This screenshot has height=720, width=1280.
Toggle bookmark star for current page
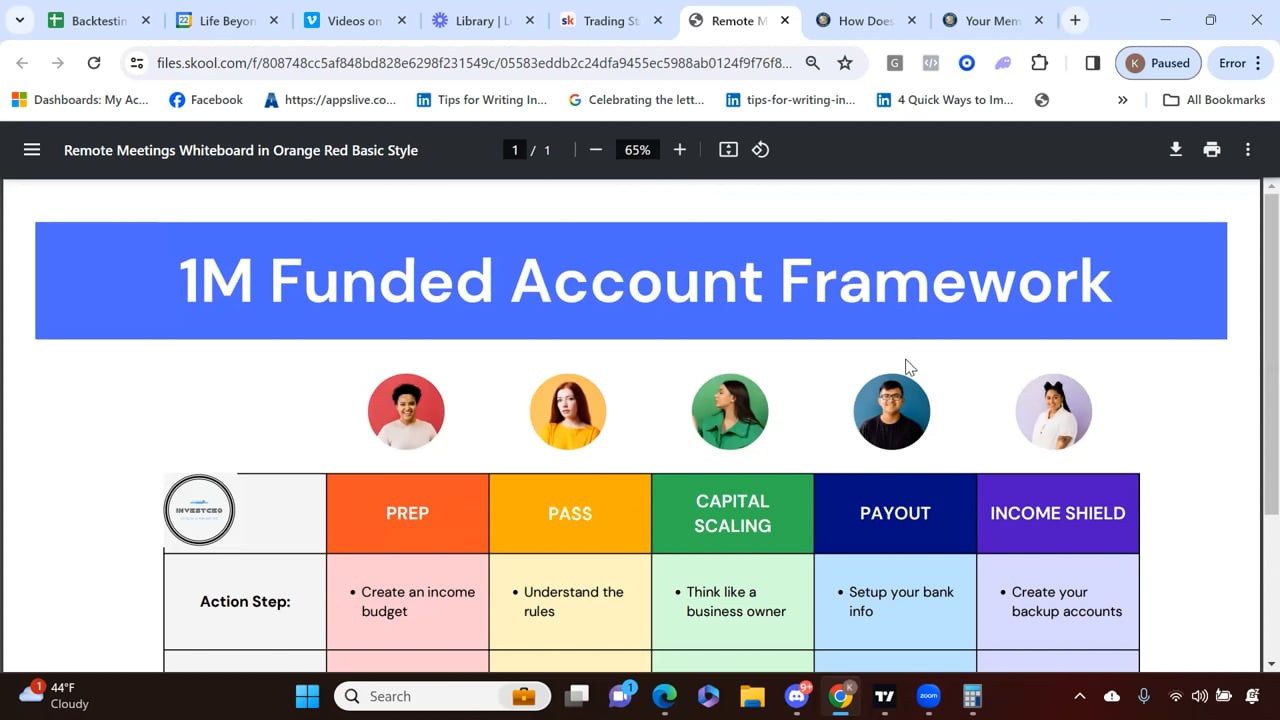[845, 63]
